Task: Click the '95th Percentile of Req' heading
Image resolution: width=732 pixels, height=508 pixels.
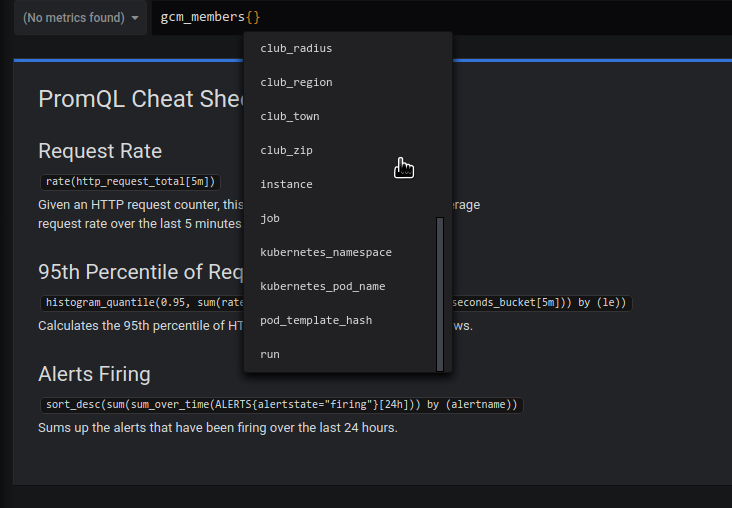Action: coord(141,272)
